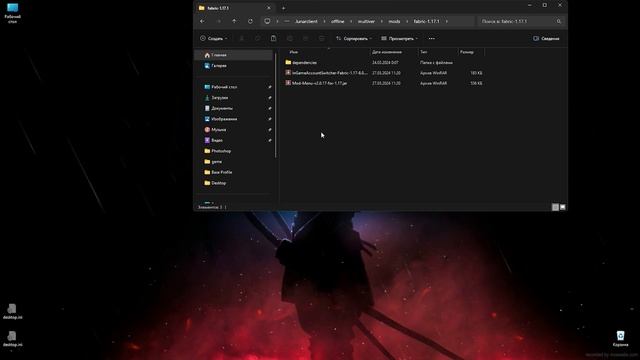Click the Share icon in toolbar

(x=305, y=38)
